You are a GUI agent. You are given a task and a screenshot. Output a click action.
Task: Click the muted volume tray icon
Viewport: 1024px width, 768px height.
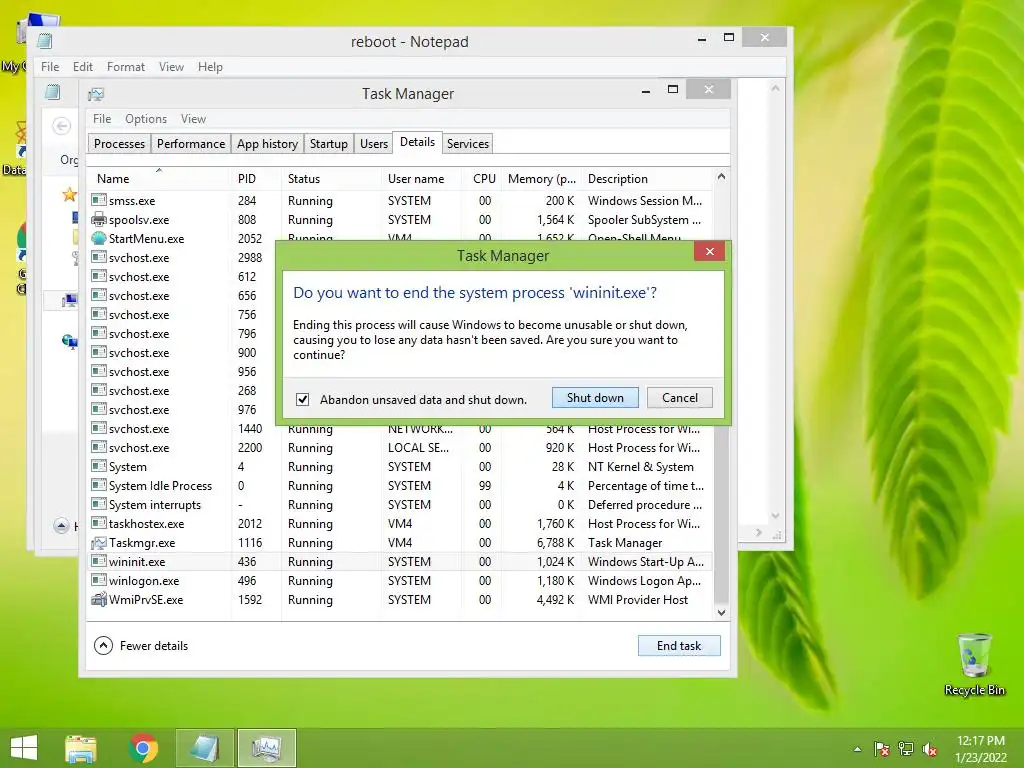pyautogui.click(x=930, y=749)
